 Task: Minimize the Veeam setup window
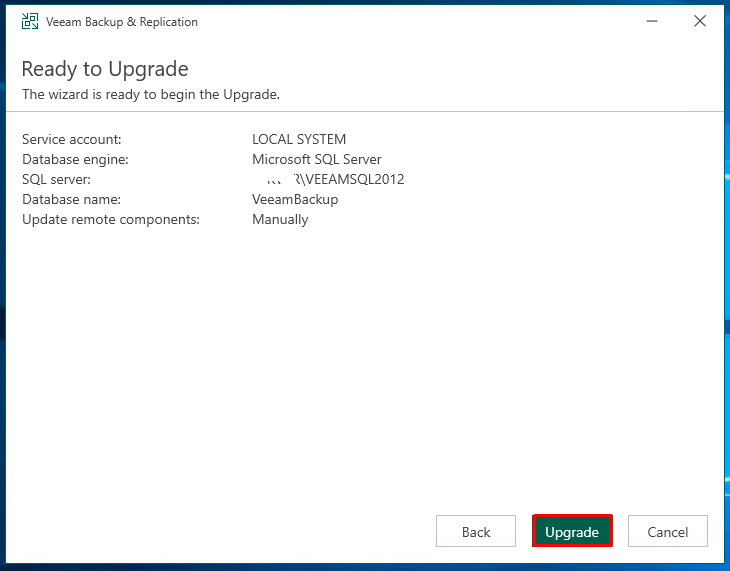tap(652, 21)
